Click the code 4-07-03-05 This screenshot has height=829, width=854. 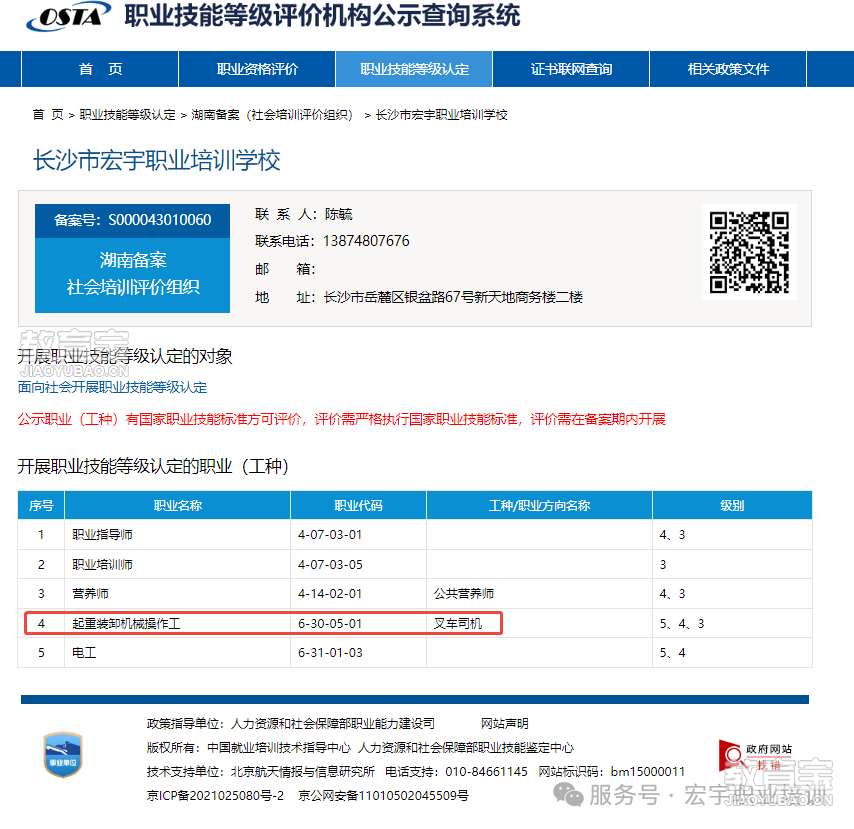click(x=330, y=565)
